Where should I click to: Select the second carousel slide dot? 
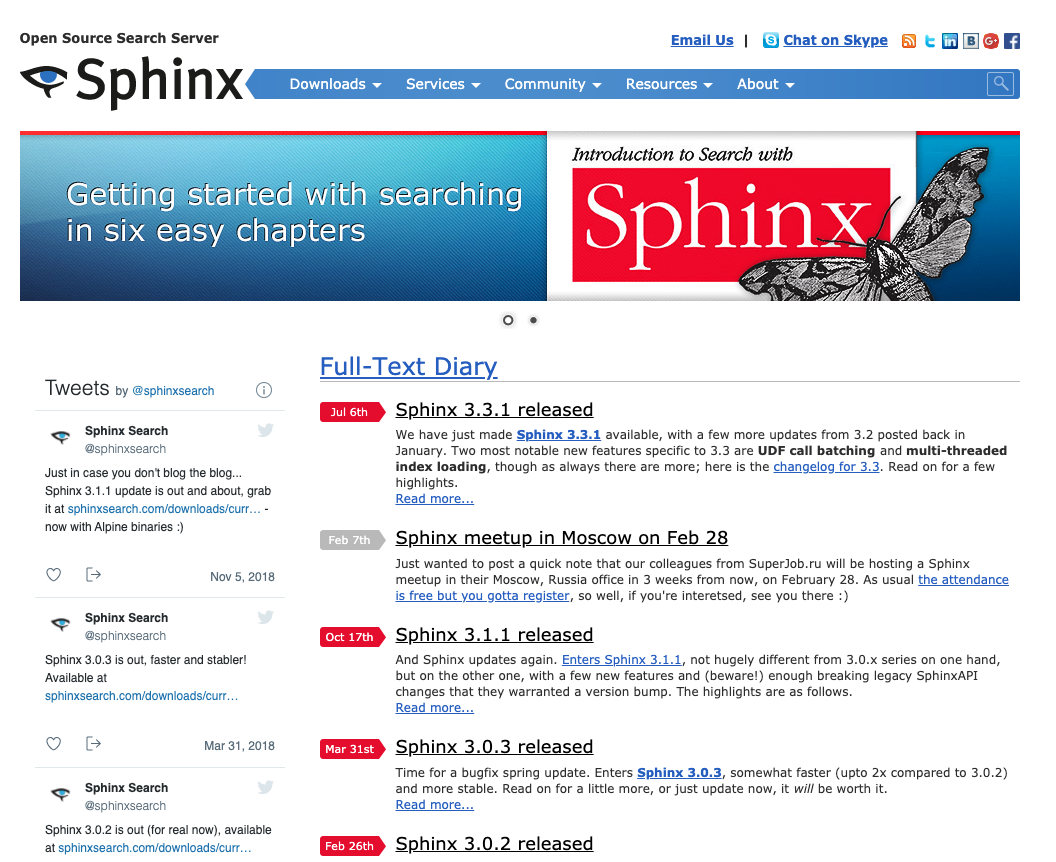tap(533, 320)
